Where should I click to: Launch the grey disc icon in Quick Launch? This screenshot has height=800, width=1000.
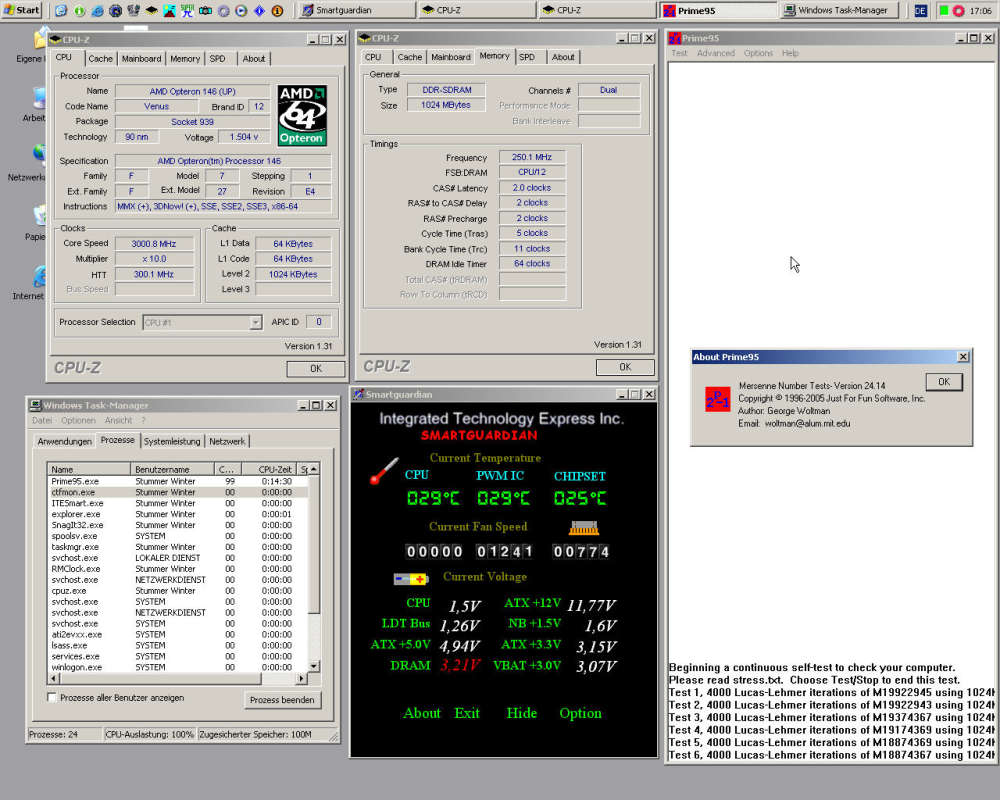tap(224, 11)
